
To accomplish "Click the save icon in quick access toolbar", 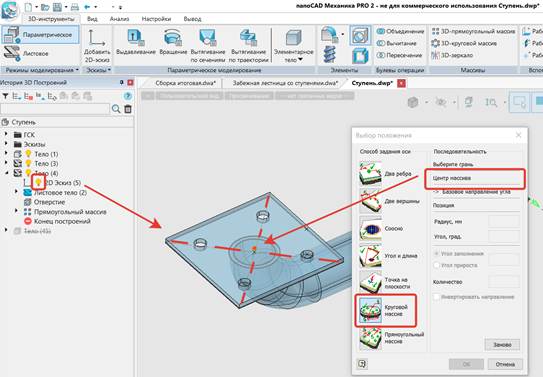I will (x=57, y=7).
